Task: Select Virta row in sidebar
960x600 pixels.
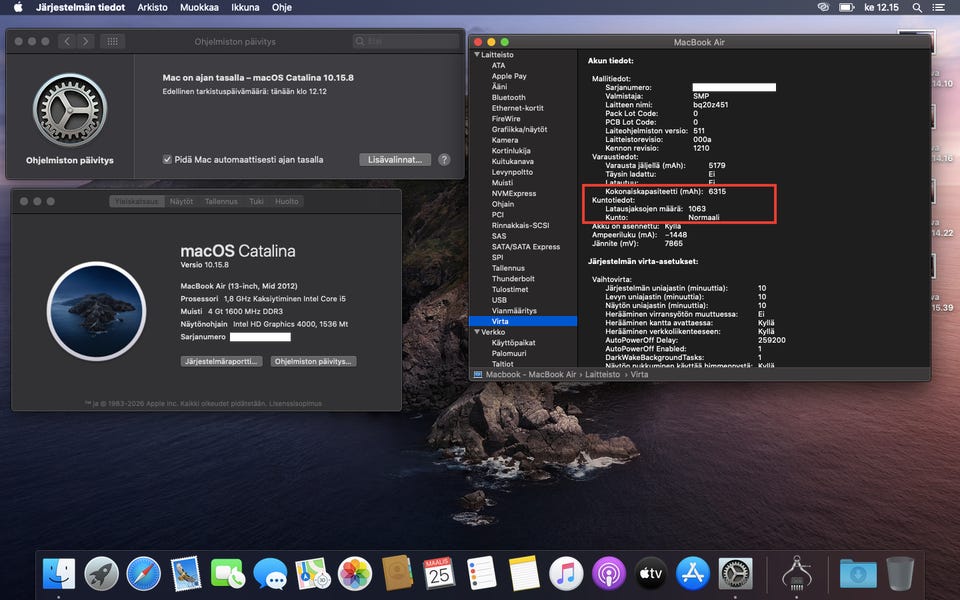Action: pyautogui.click(x=523, y=321)
